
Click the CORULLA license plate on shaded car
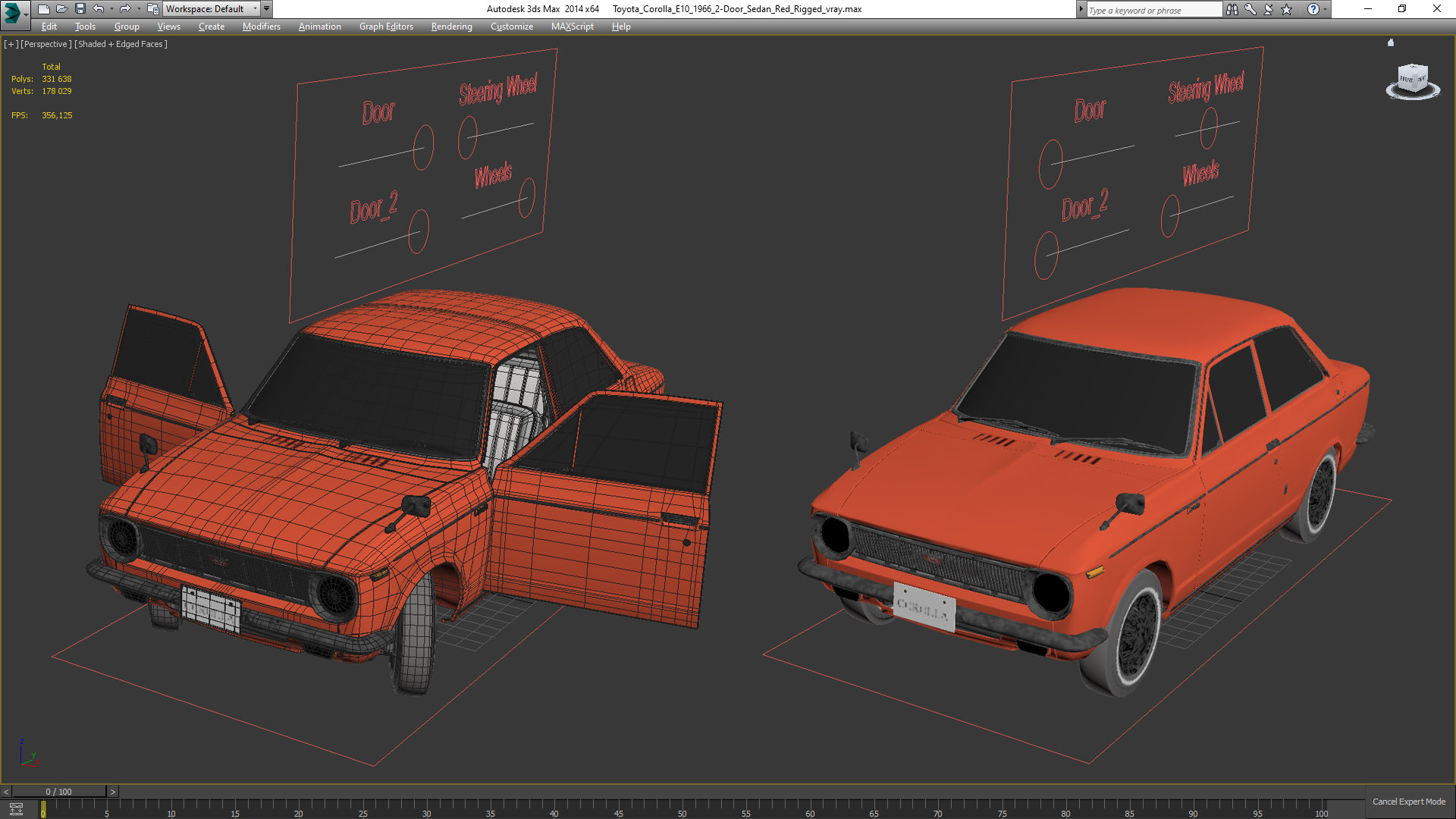924,607
